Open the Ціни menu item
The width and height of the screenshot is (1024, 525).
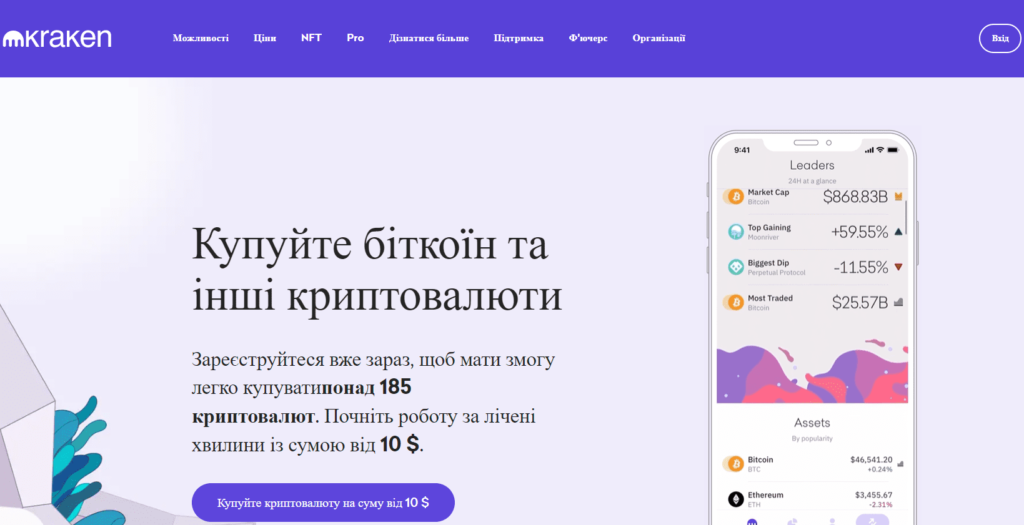(264, 38)
